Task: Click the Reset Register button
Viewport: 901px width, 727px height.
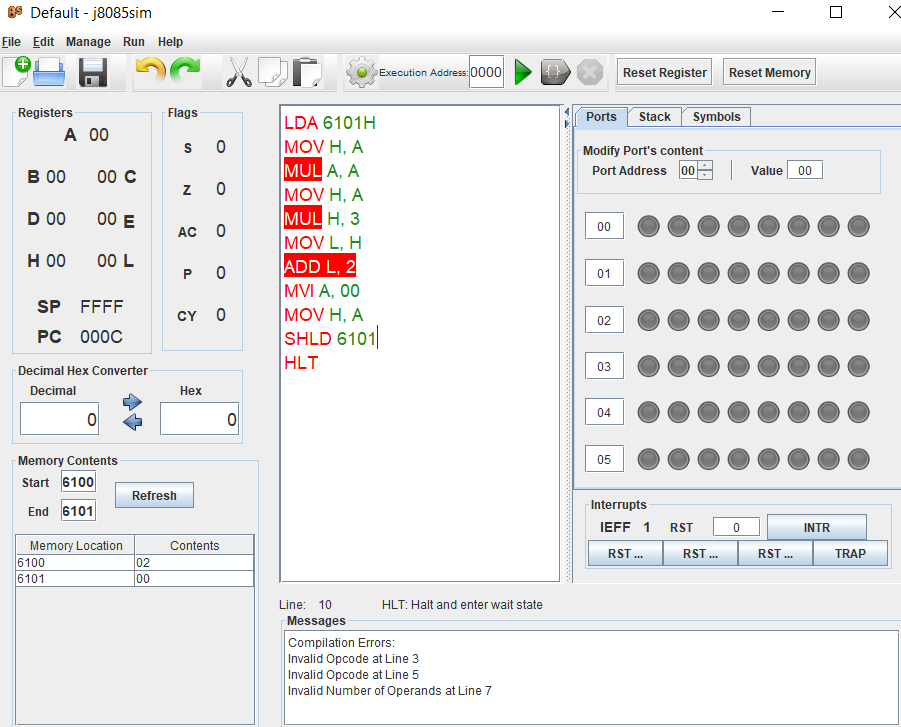Action: (663, 71)
